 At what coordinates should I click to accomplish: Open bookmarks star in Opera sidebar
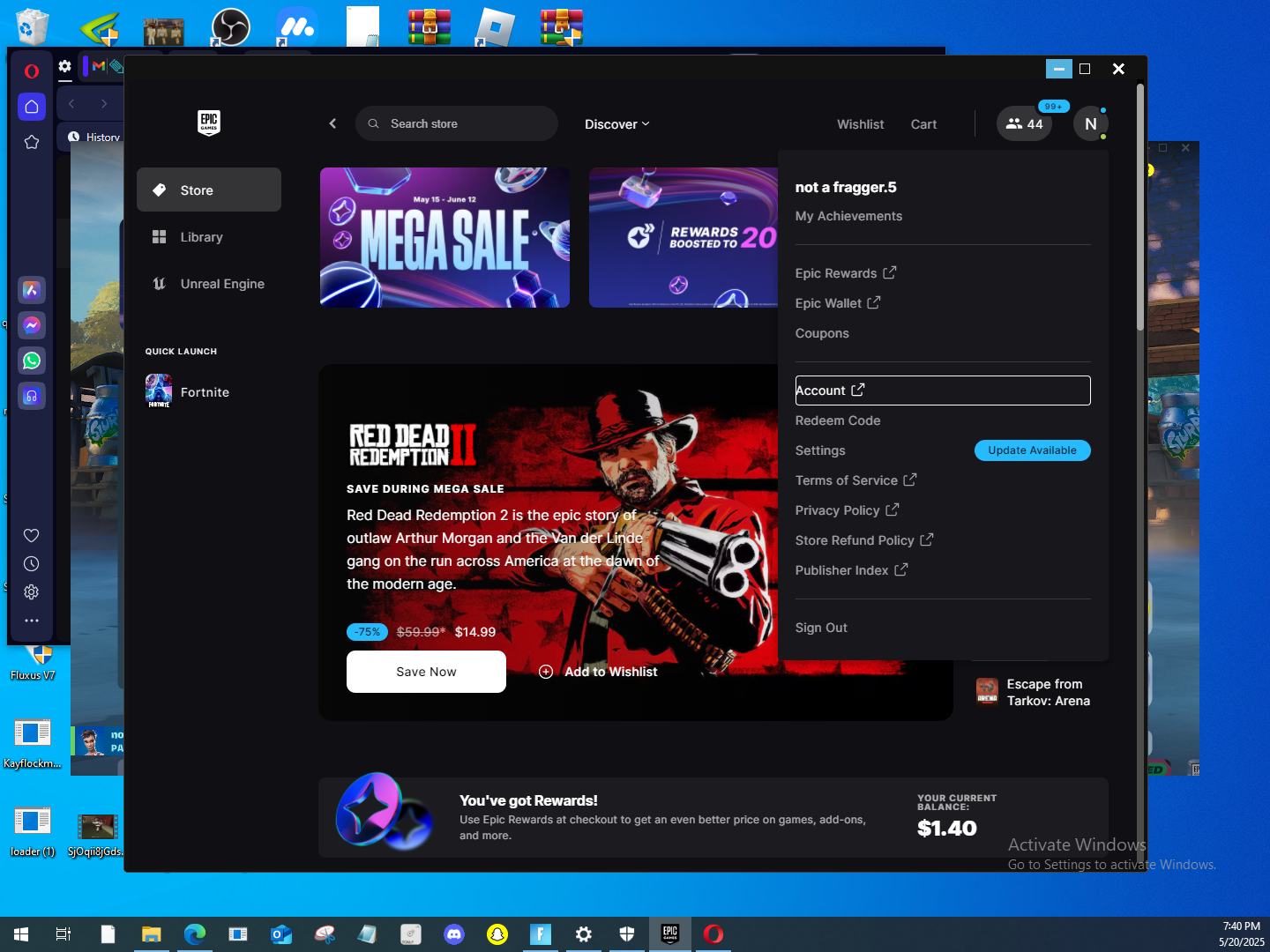pos(32,142)
